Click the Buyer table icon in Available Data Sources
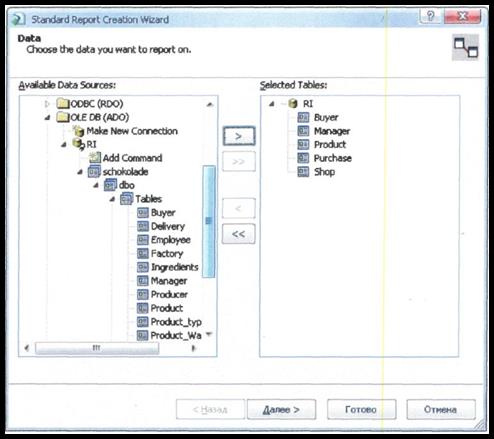 click(143, 212)
